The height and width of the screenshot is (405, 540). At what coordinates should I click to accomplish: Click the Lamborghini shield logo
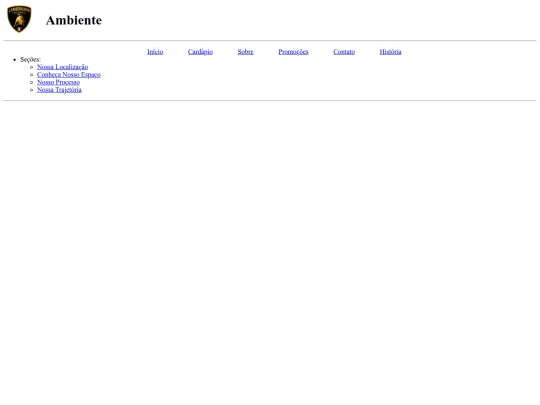(19, 19)
